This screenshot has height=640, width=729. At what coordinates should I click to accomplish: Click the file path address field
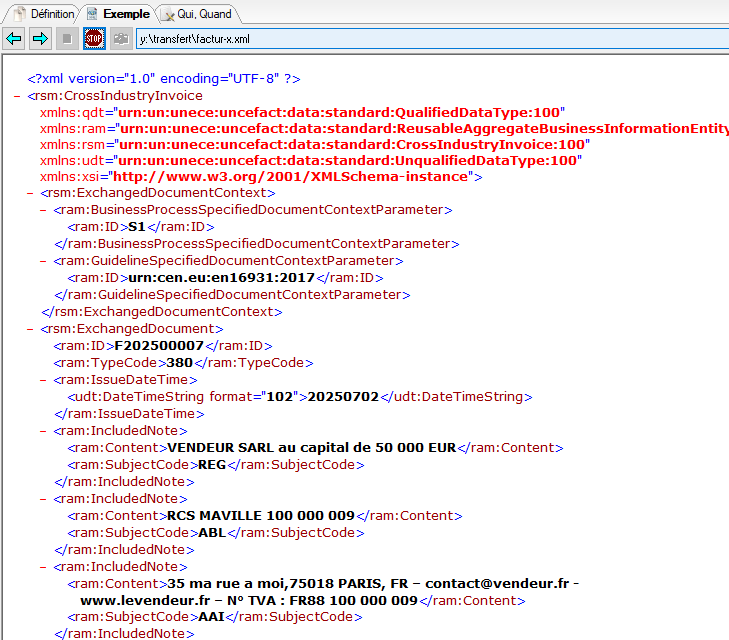[432, 39]
